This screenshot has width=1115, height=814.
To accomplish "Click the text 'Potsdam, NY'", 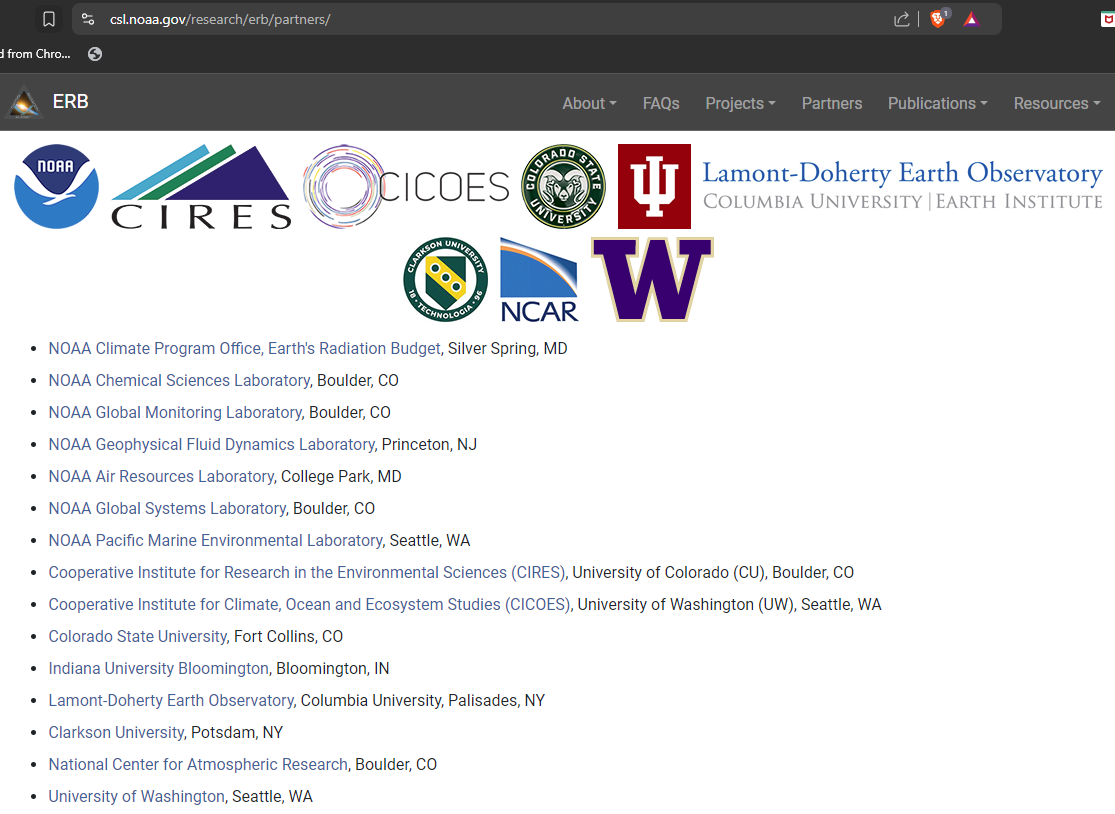I will coord(238,732).
